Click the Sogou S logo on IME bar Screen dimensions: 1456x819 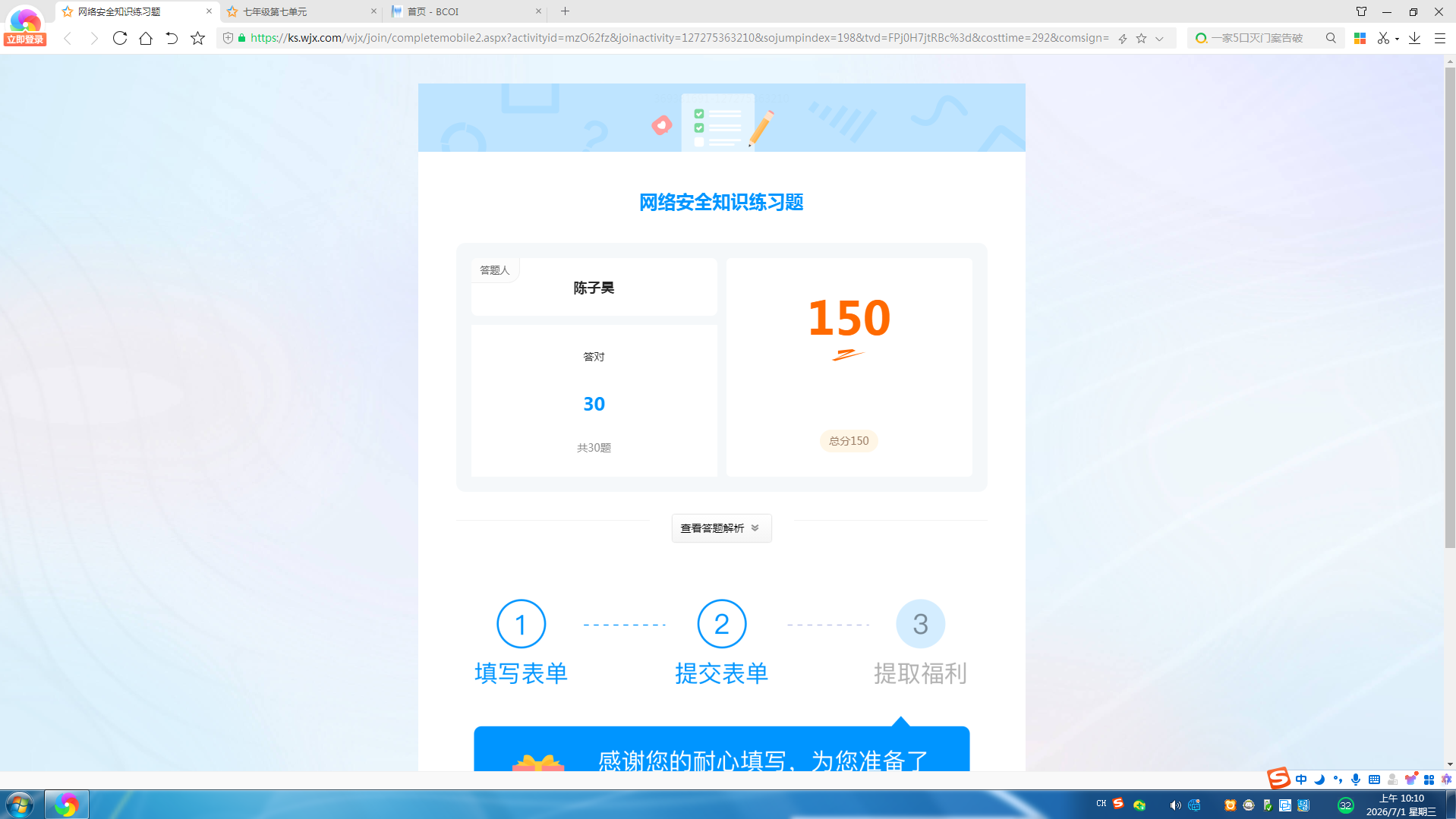coord(1278,778)
